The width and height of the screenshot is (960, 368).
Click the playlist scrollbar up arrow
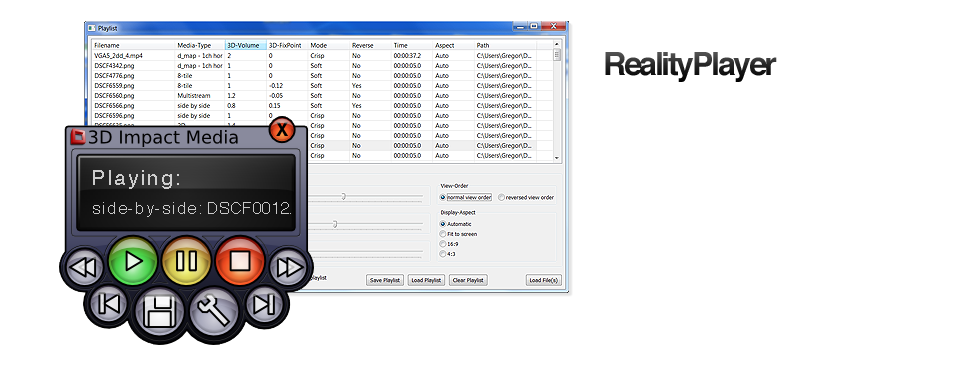557,44
